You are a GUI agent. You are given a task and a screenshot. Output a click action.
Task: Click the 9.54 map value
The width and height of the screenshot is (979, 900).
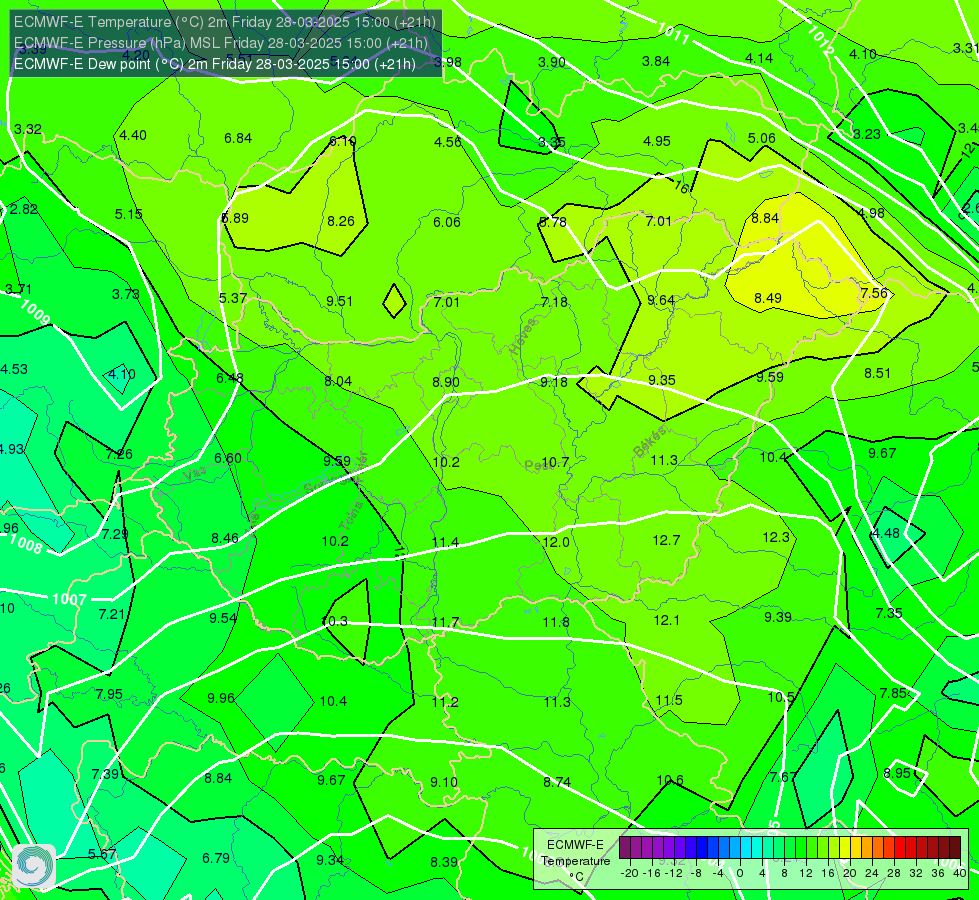pyautogui.click(x=223, y=618)
